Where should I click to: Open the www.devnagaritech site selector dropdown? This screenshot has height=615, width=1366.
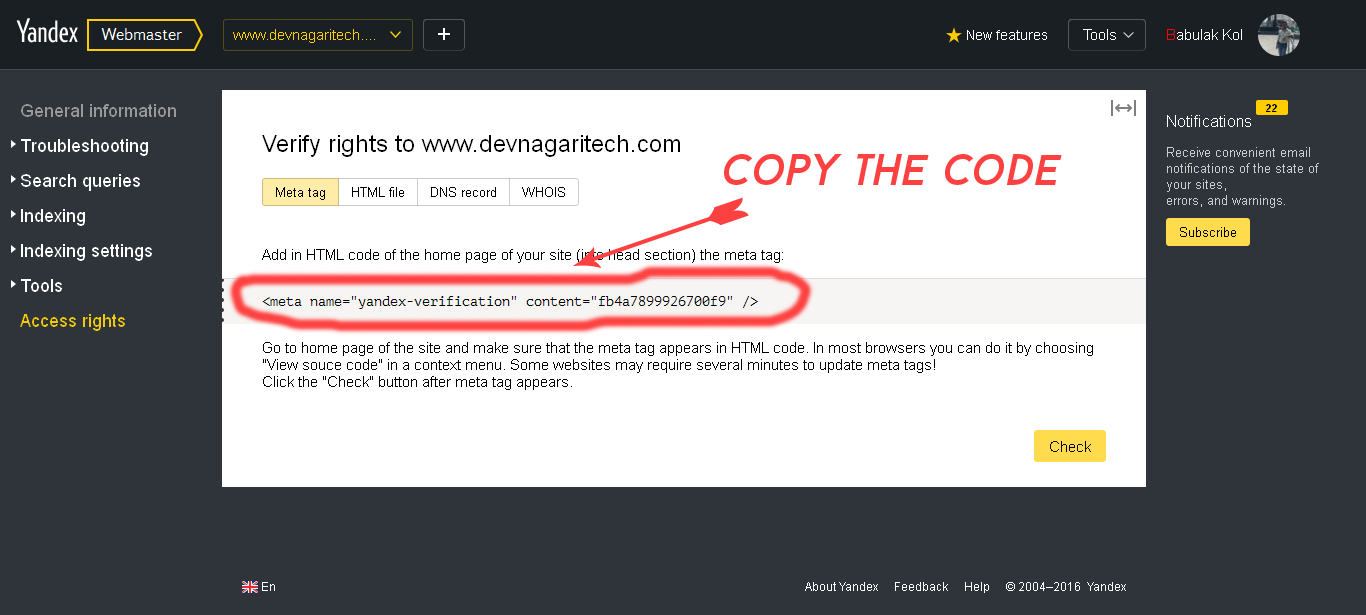317,35
